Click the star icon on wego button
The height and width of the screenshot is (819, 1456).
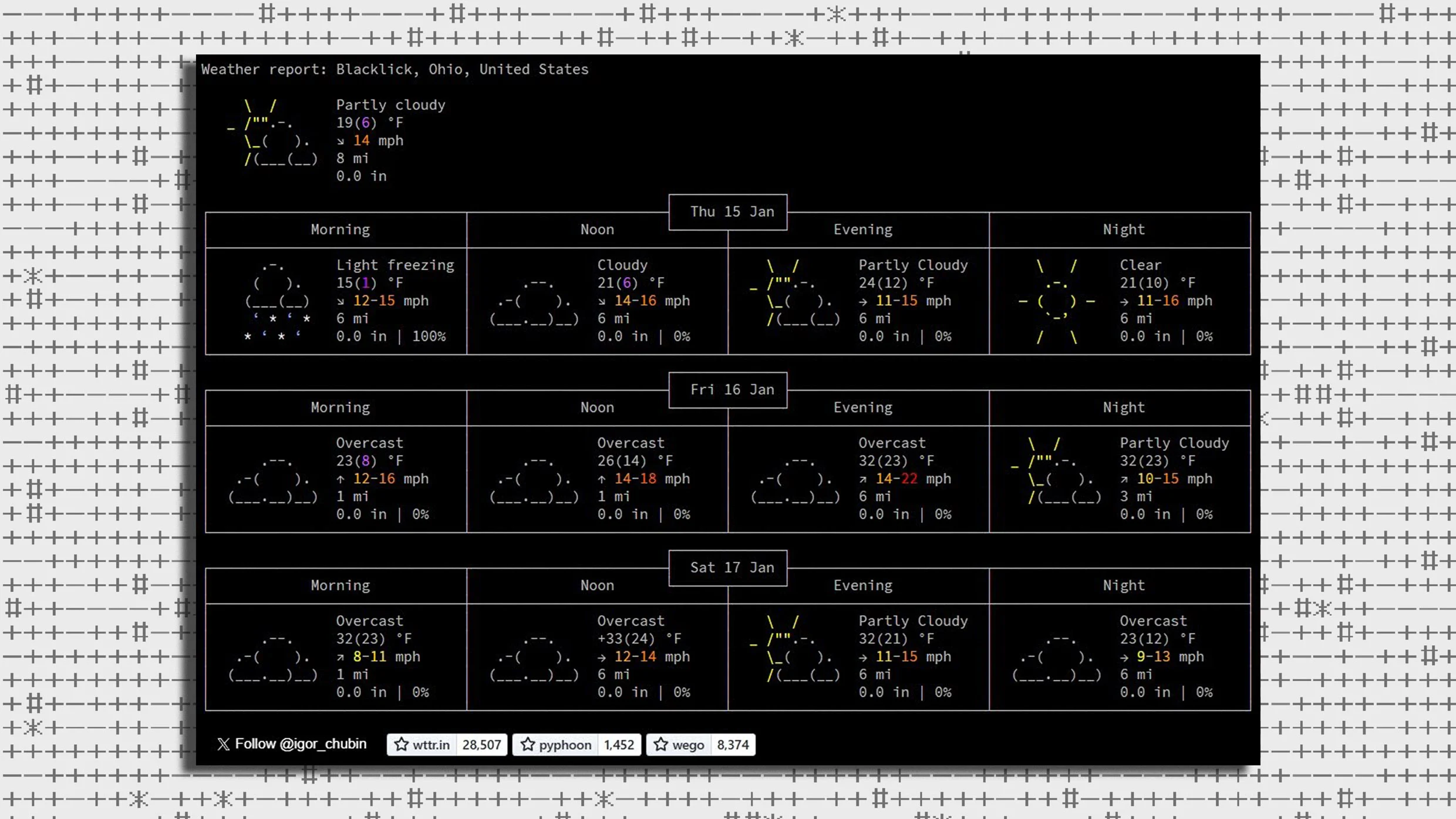[x=661, y=744]
